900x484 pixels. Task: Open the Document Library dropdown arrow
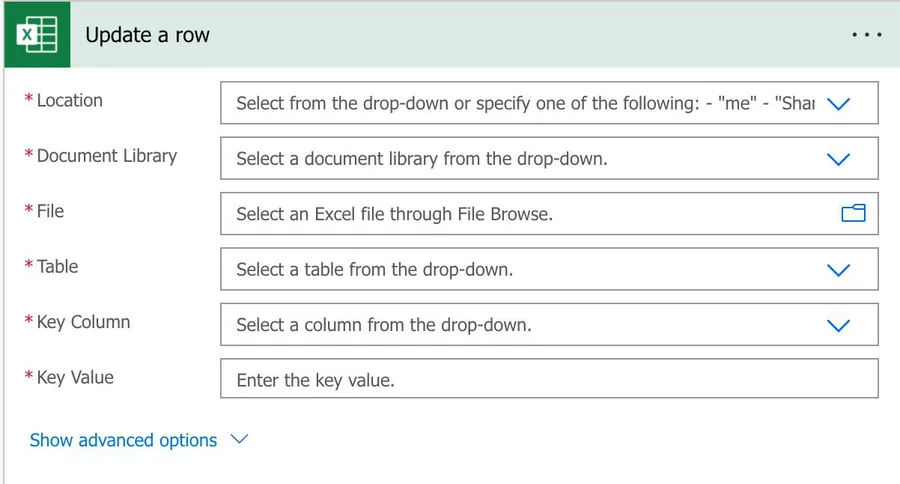tap(838, 159)
